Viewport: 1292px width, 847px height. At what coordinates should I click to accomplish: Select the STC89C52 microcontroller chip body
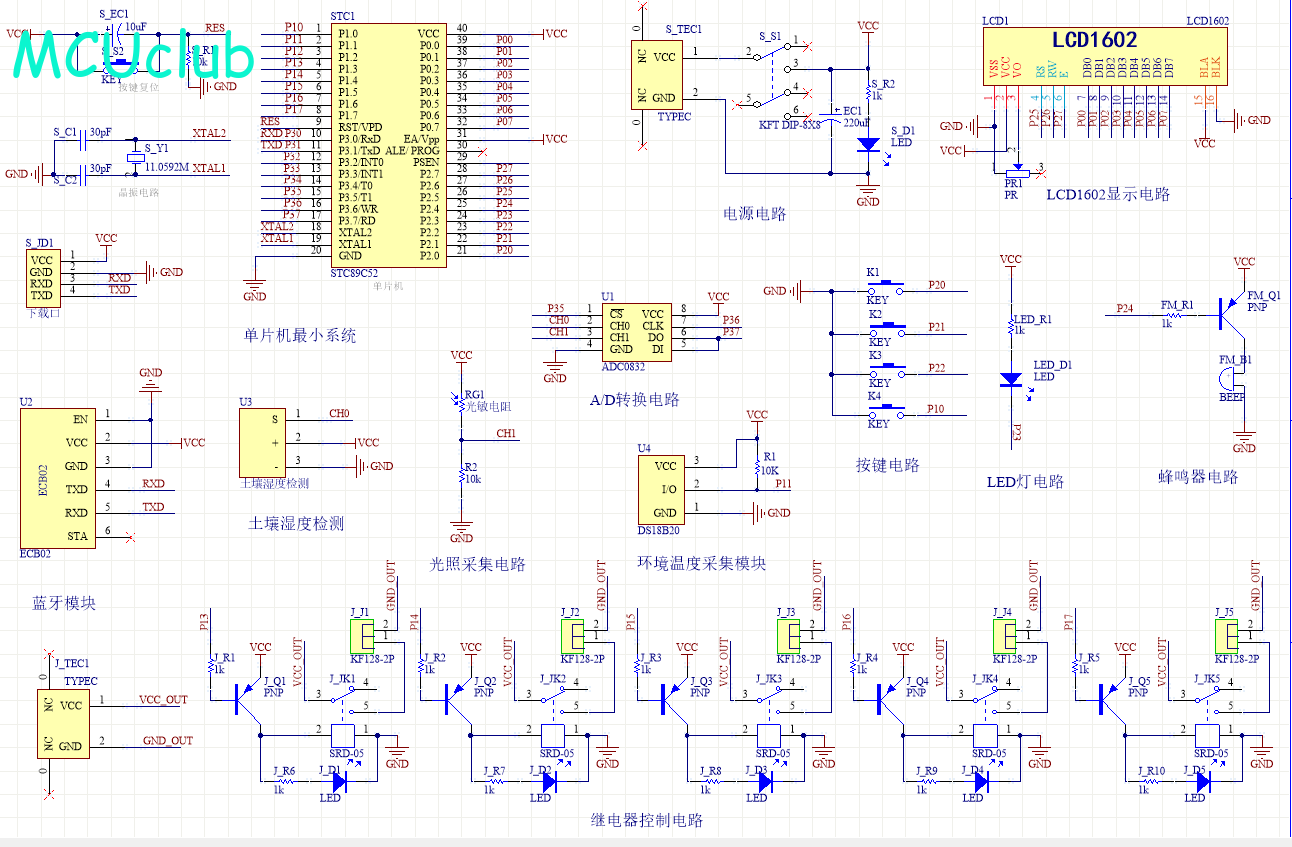pos(387,144)
